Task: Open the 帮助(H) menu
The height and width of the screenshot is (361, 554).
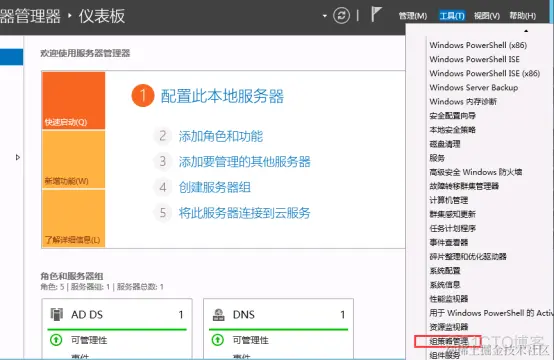Action: (x=523, y=16)
